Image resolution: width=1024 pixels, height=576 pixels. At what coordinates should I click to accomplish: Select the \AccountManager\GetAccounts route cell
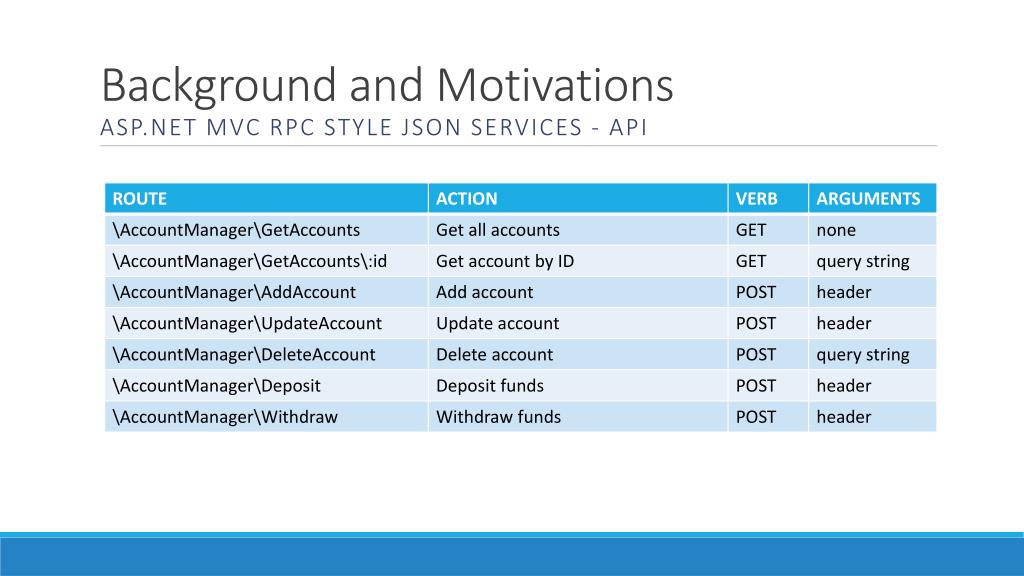266,230
